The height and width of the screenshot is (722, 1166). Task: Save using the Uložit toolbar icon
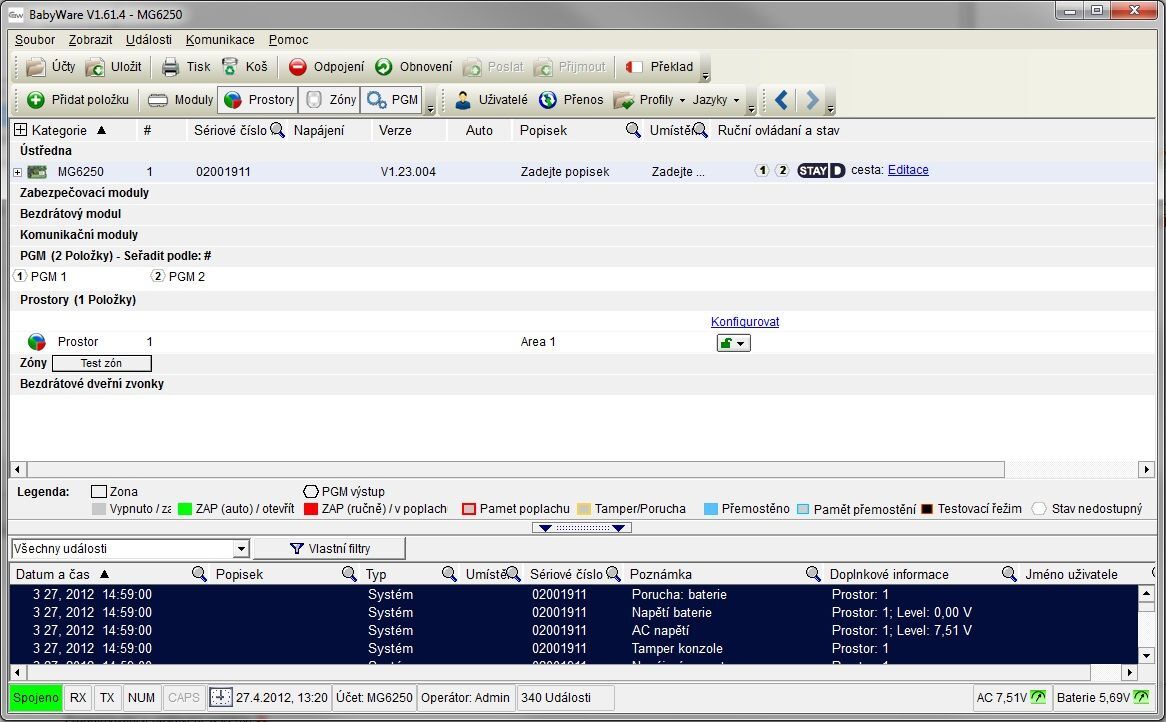(95, 67)
